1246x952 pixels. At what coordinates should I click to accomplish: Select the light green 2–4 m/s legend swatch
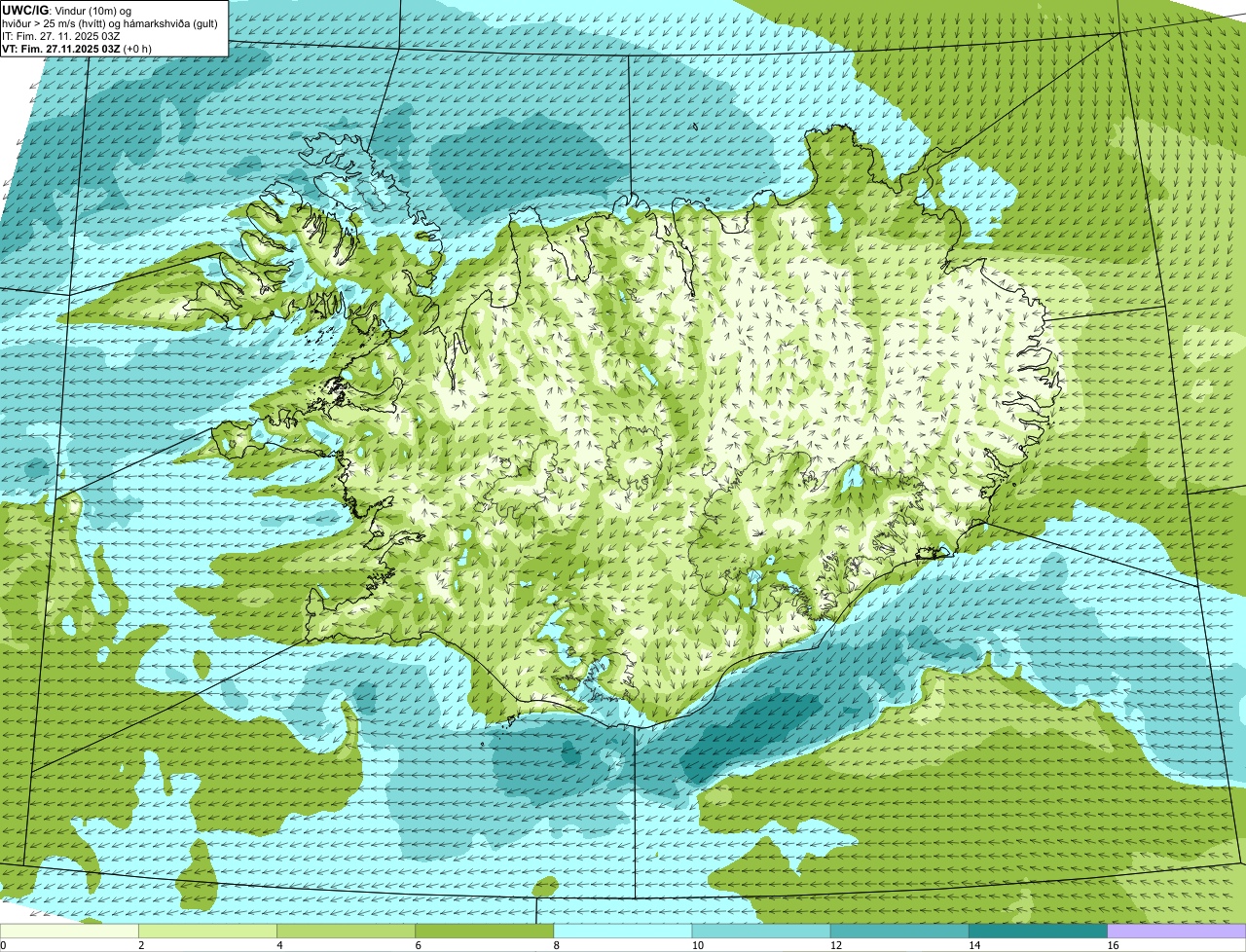click(x=207, y=931)
